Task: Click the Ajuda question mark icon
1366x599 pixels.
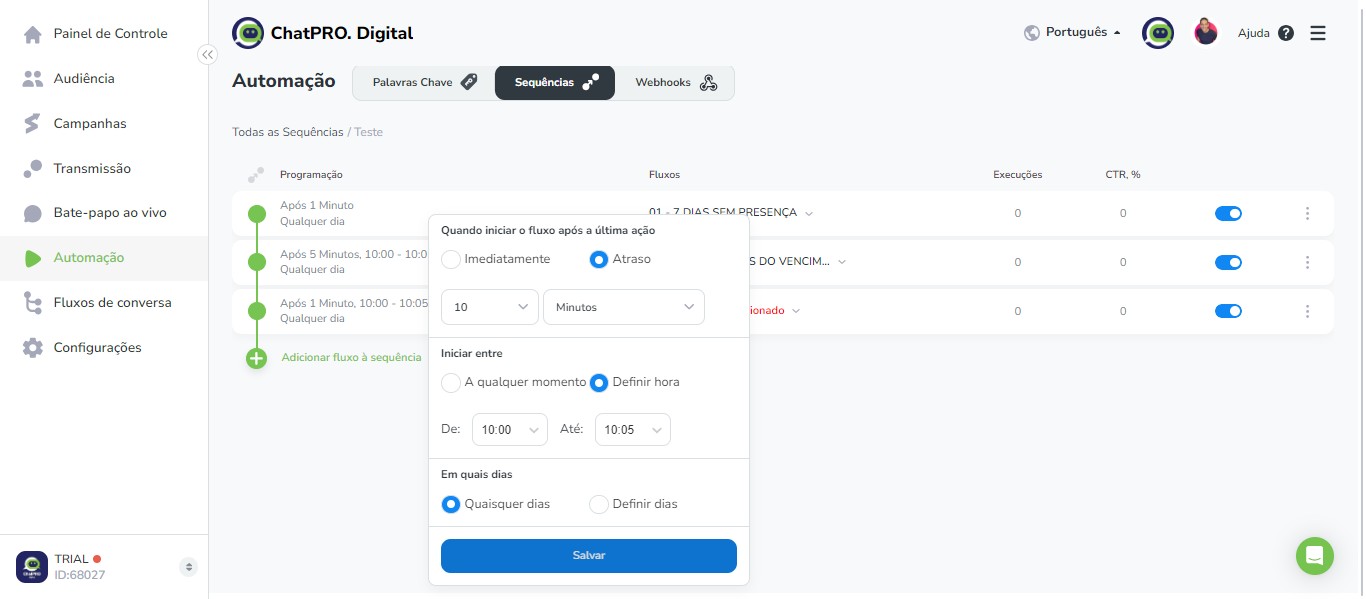Action: pos(1286,33)
